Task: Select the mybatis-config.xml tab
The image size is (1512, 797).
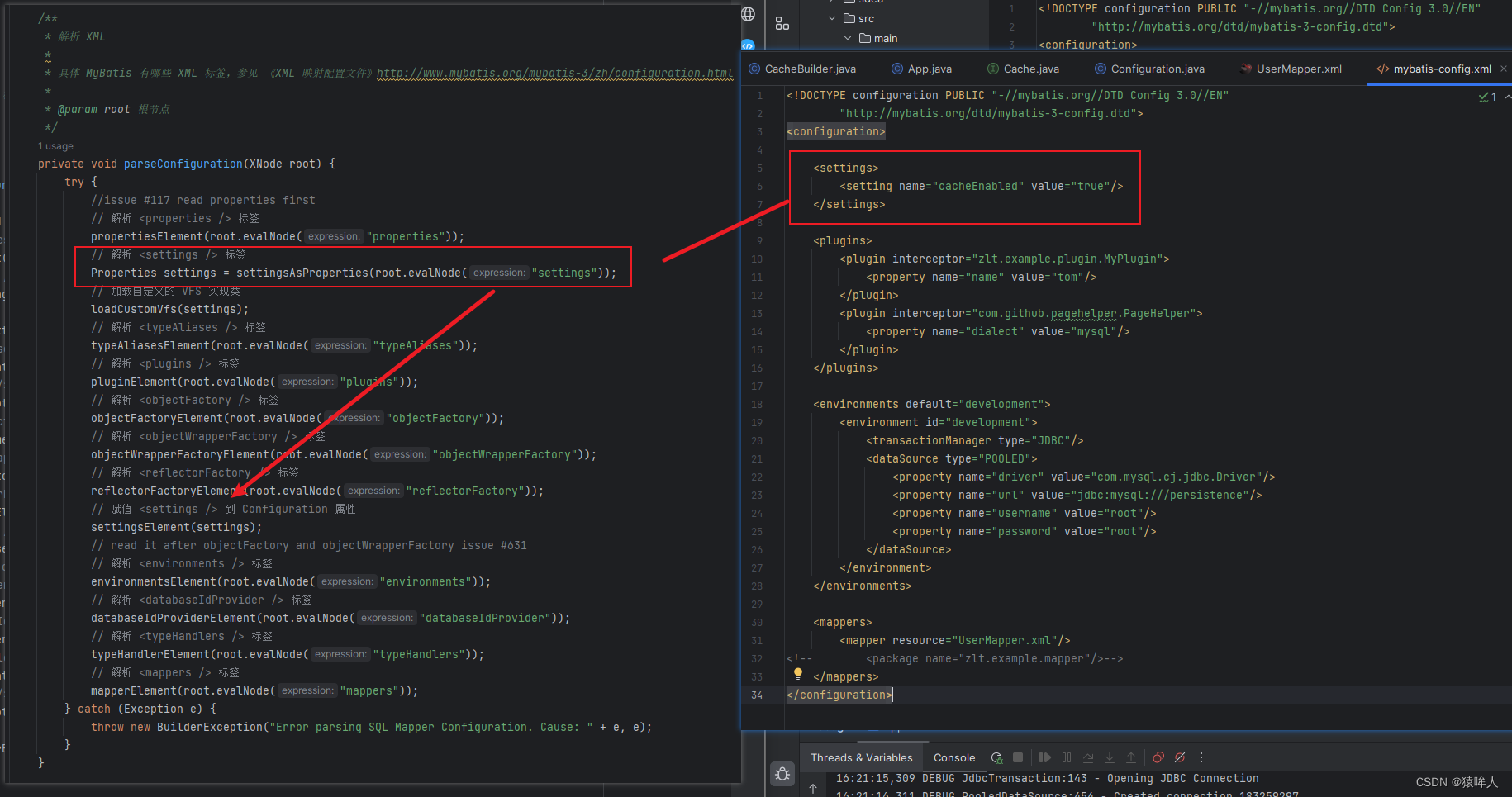Action: (1434, 69)
